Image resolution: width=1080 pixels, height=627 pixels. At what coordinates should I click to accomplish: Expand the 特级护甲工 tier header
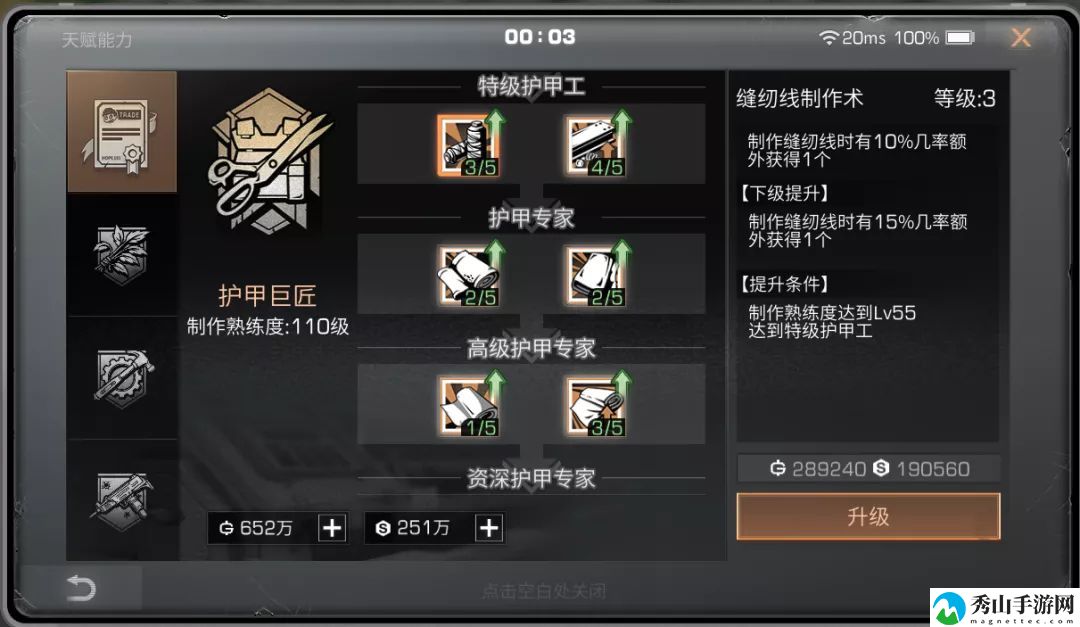[531, 87]
